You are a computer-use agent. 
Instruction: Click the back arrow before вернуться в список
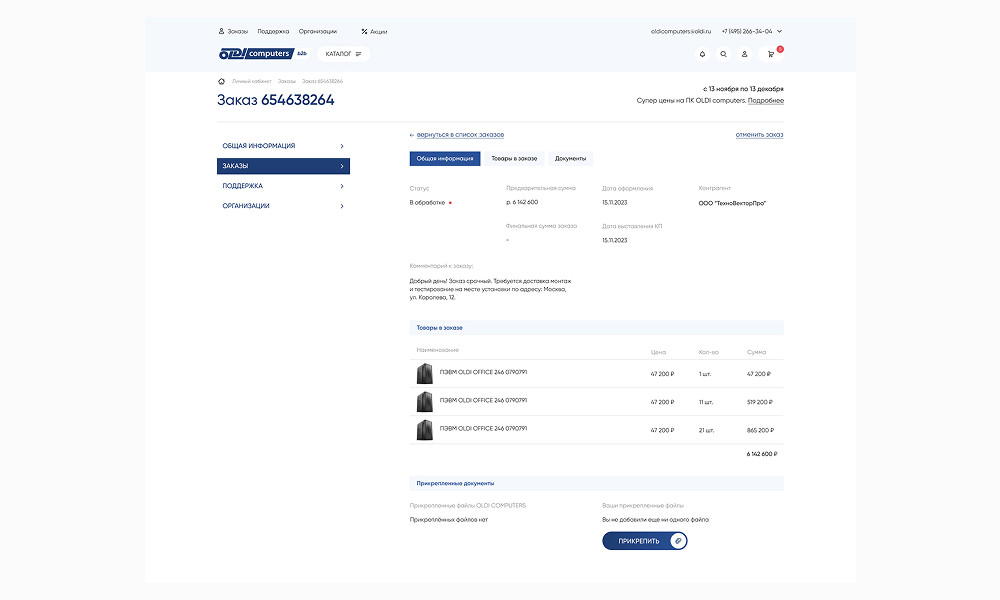(412, 135)
